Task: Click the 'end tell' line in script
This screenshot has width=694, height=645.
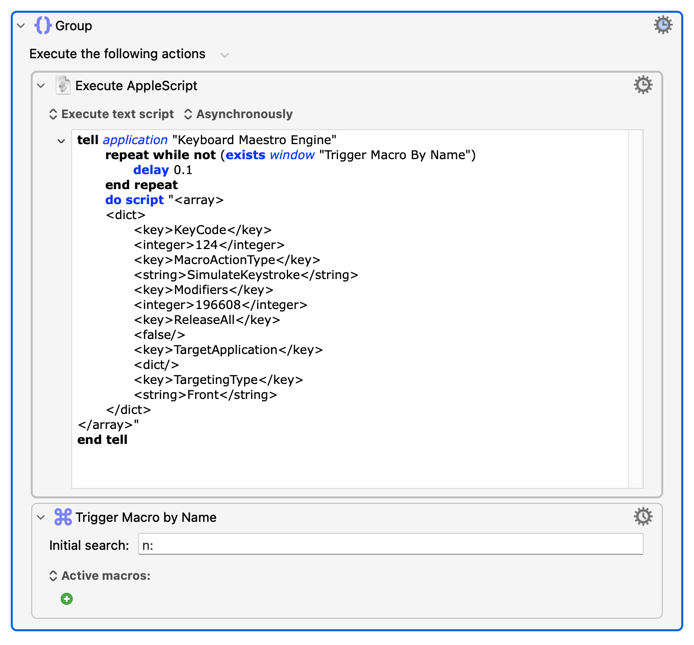Action: tap(102, 440)
